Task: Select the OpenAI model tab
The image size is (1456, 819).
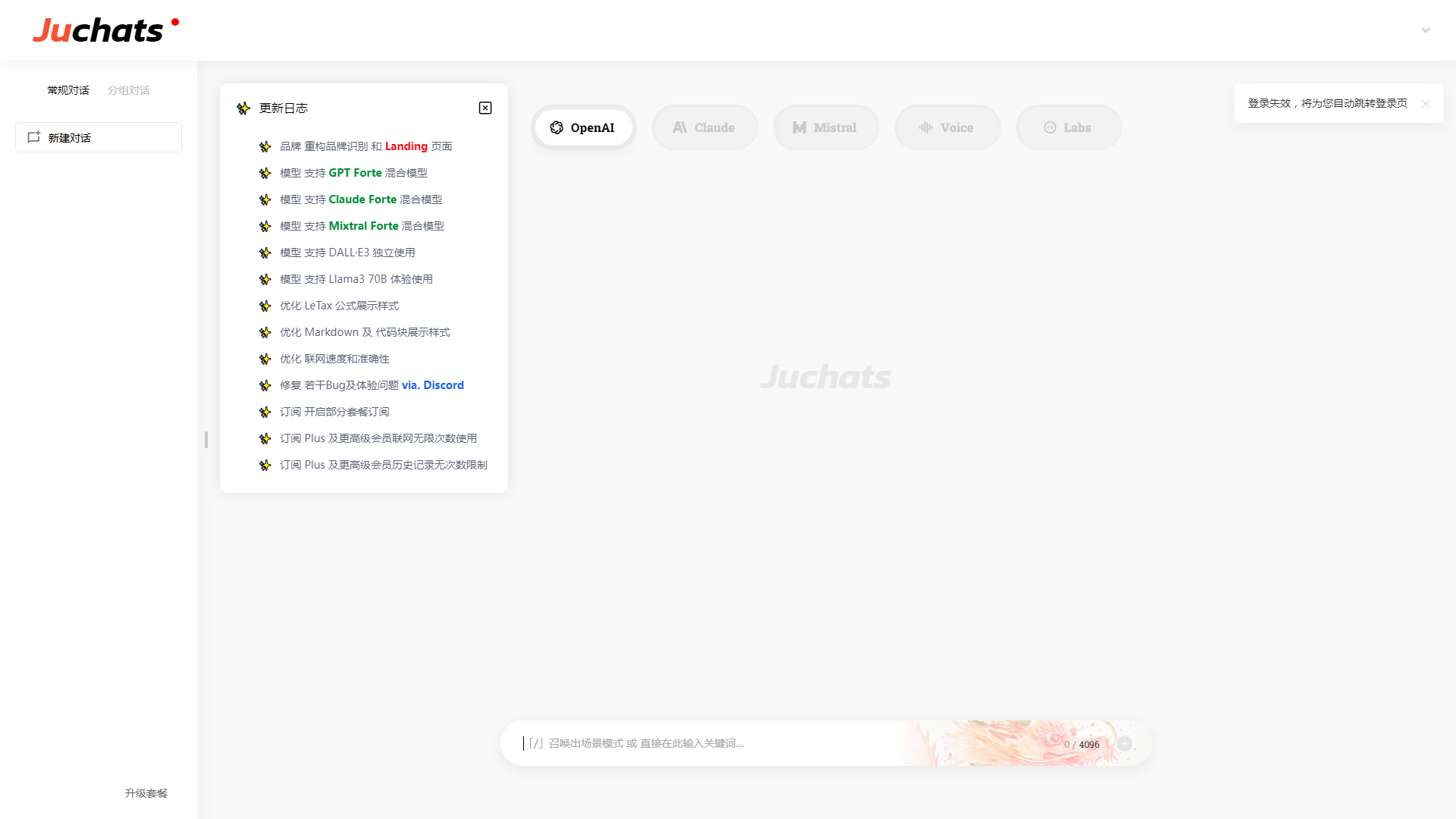Action: click(584, 127)
